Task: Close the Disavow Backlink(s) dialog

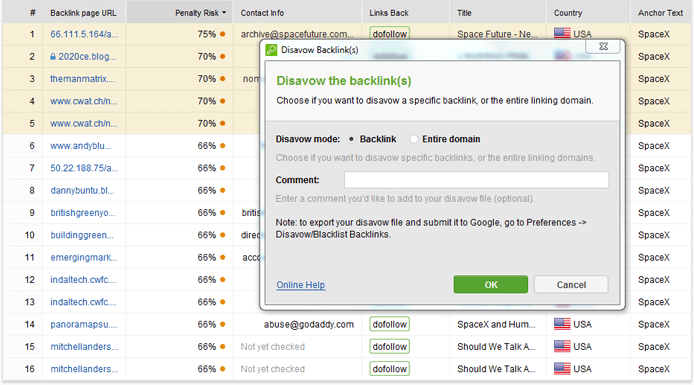Action: [x=603, y=46]
